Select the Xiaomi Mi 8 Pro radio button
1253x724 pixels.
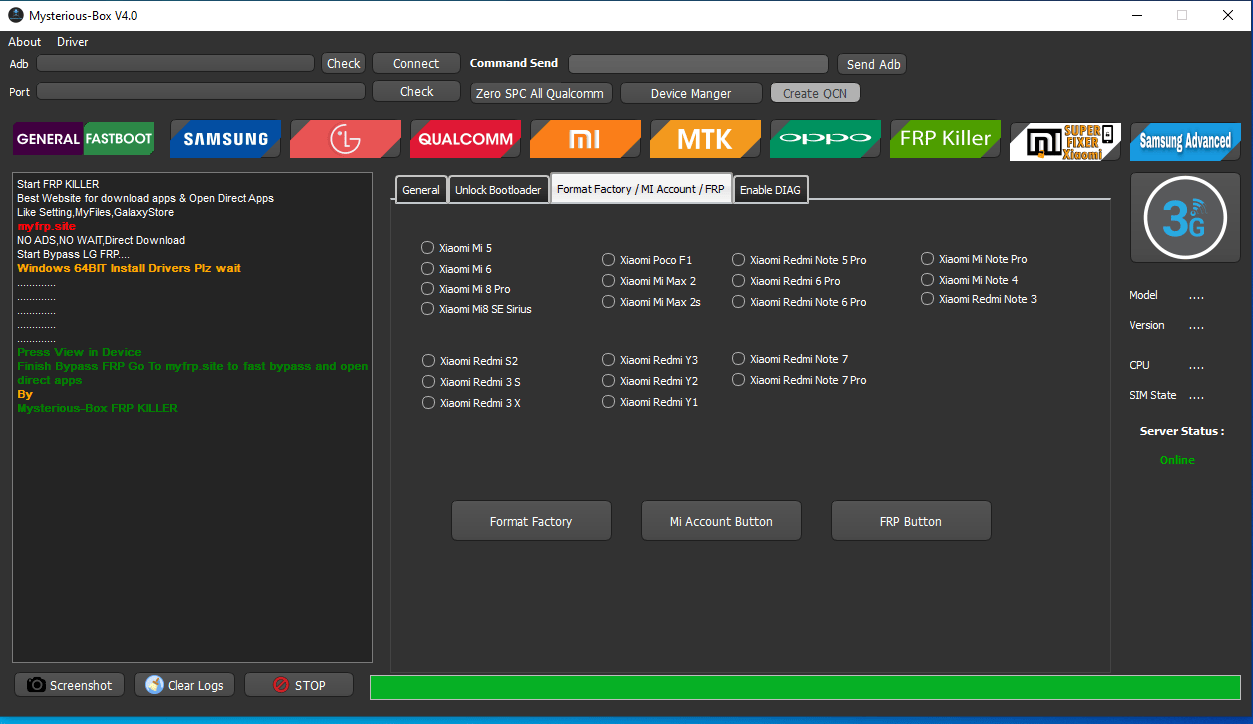426,287
